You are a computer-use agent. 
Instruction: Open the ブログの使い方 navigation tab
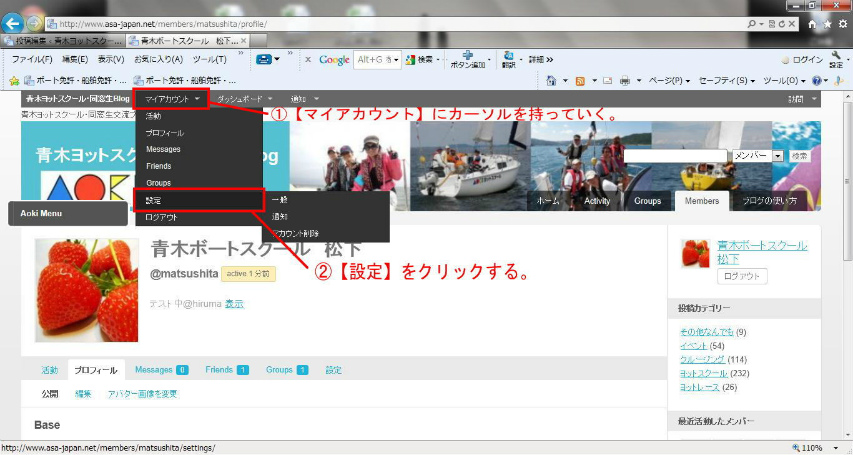(769, 201)
